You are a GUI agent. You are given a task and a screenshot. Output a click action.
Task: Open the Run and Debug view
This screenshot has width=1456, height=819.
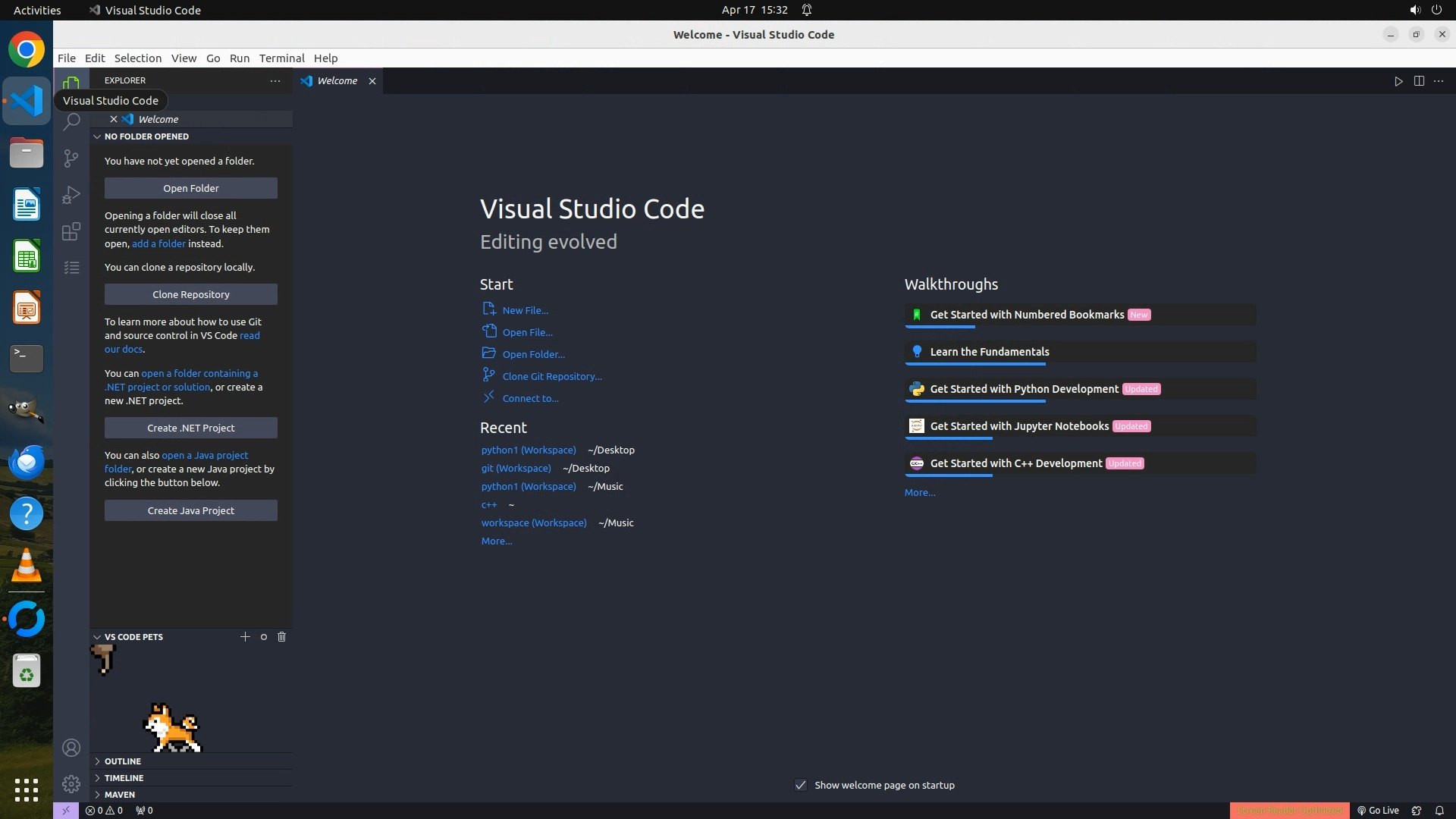point(71,195)
